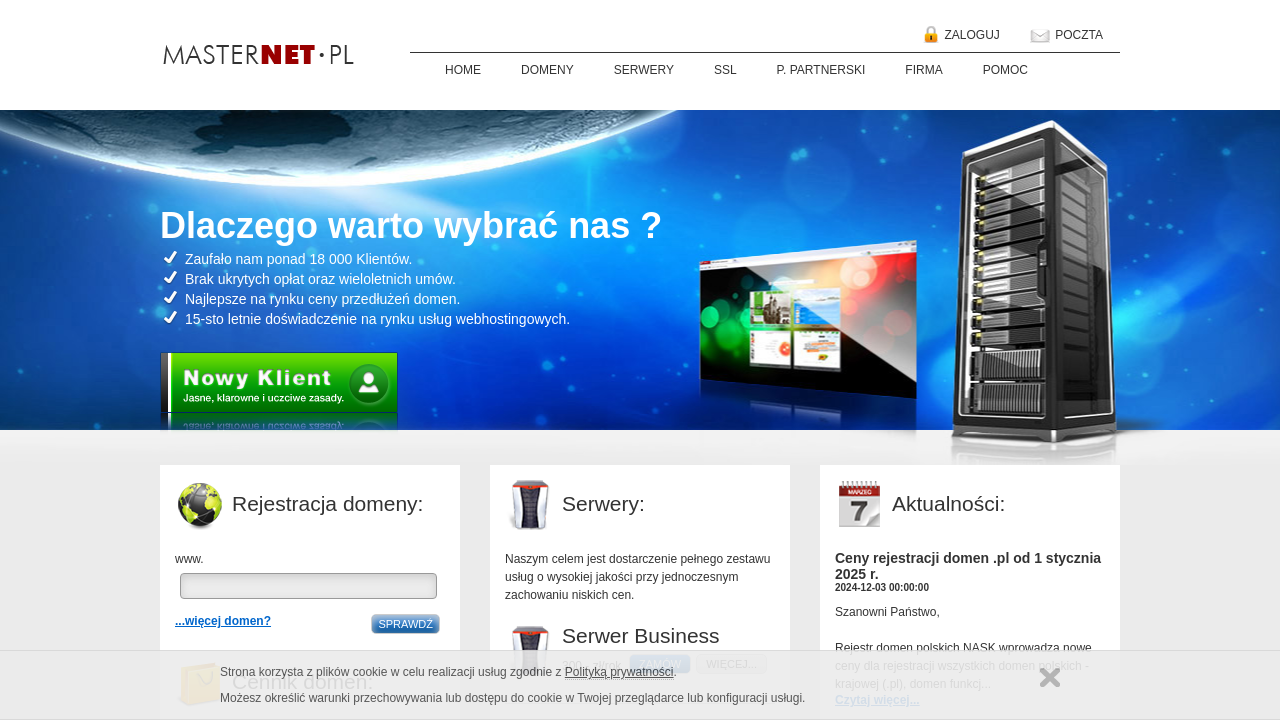Viewport: 1280px width, 720px height.
Task: Close the cookie notice with the X
Action: (x=1049, y=677)
